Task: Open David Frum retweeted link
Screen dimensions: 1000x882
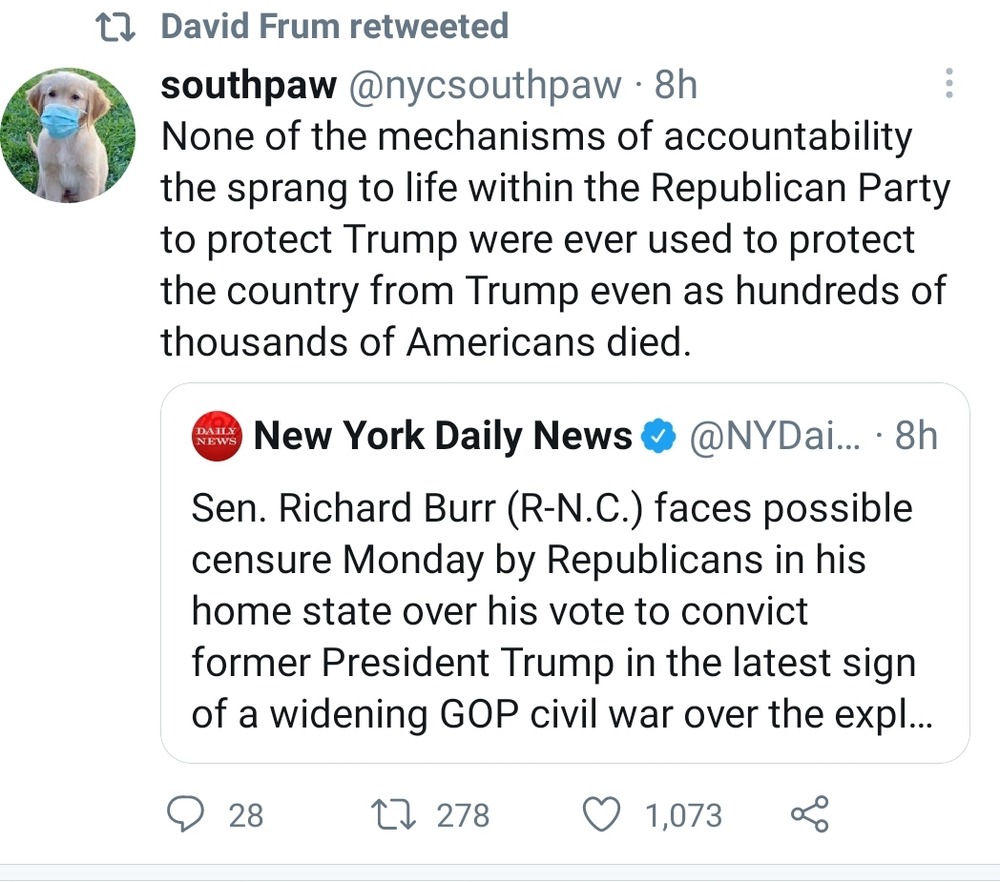Action: click(x=334, y=27)
